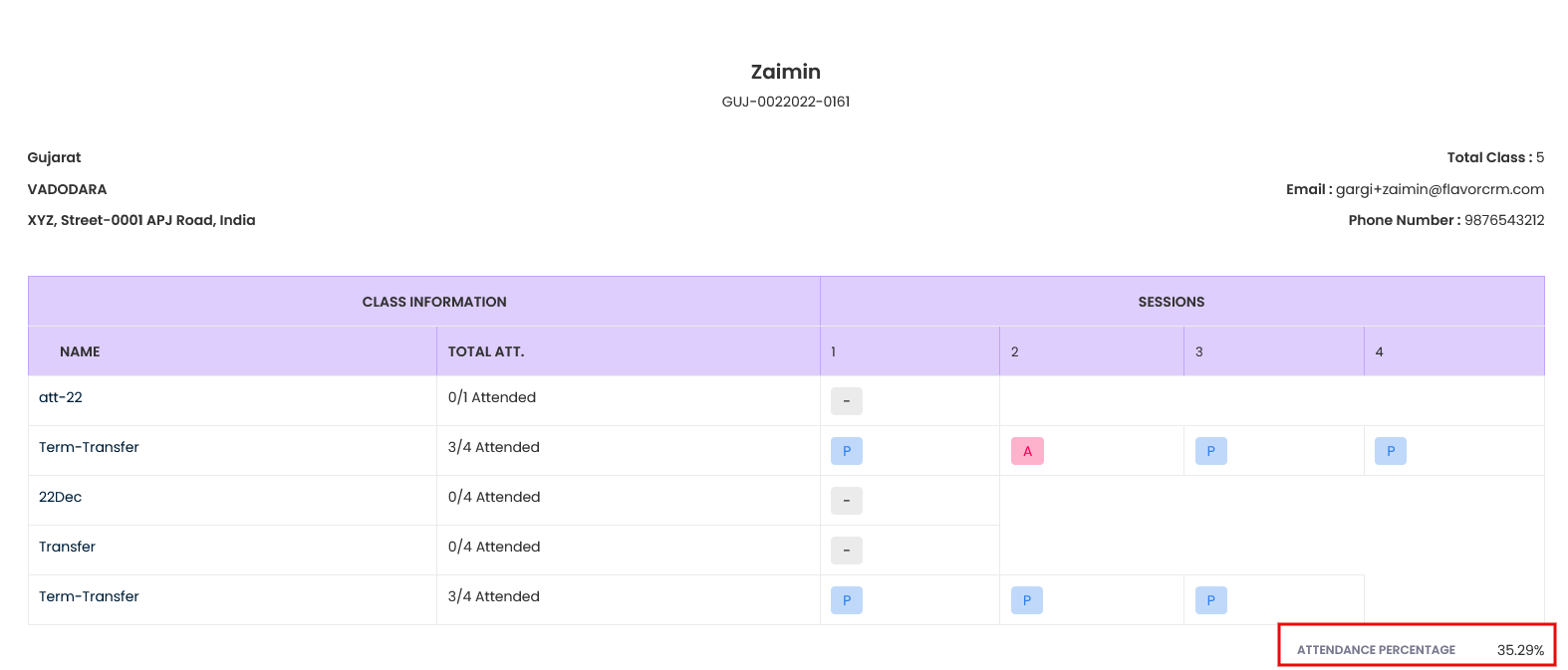Click the email gargi+zaimin@flavorcrm.com
Viewport: 1568px width, 670px height.
1439,189
